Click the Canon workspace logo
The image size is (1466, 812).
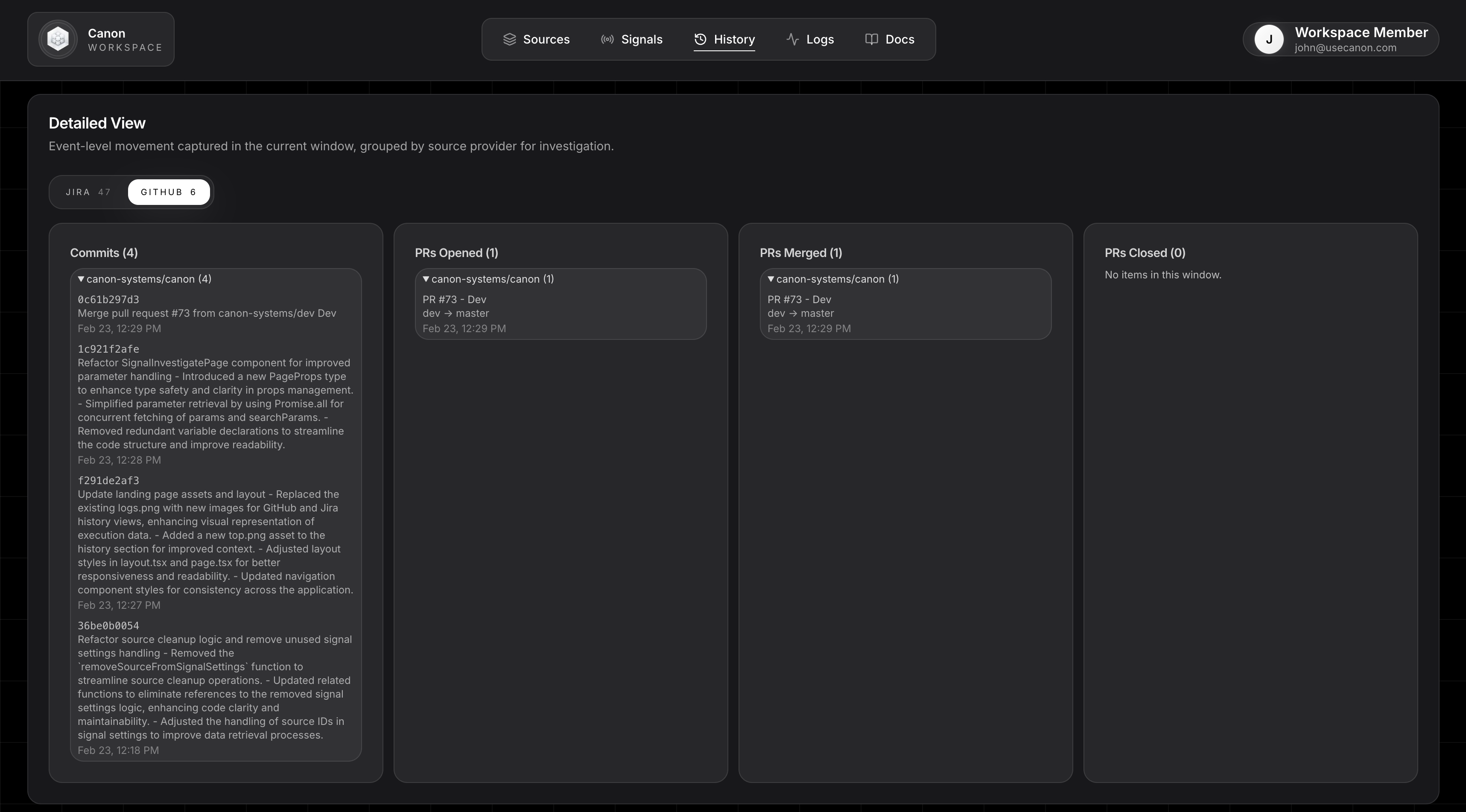pyautogui.click(x=58, y=39)
